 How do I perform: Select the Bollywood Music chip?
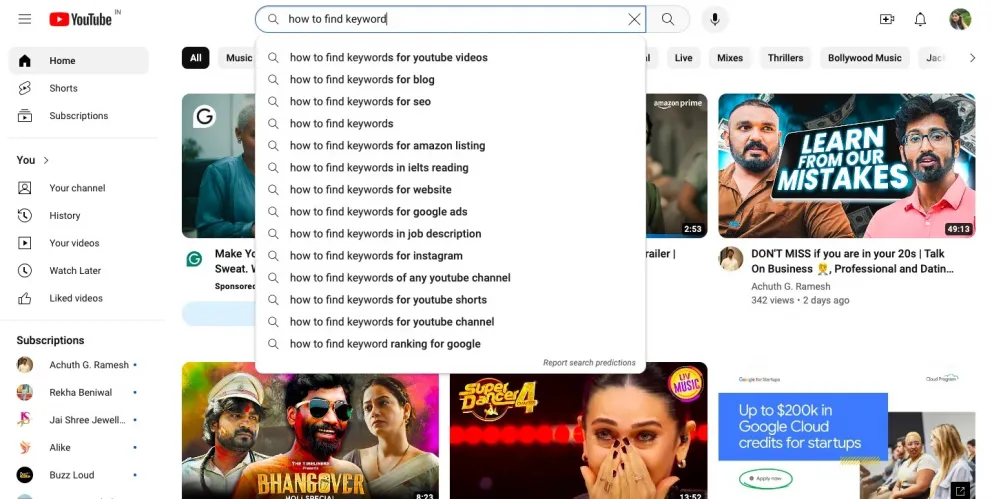[x=864, y=58]
